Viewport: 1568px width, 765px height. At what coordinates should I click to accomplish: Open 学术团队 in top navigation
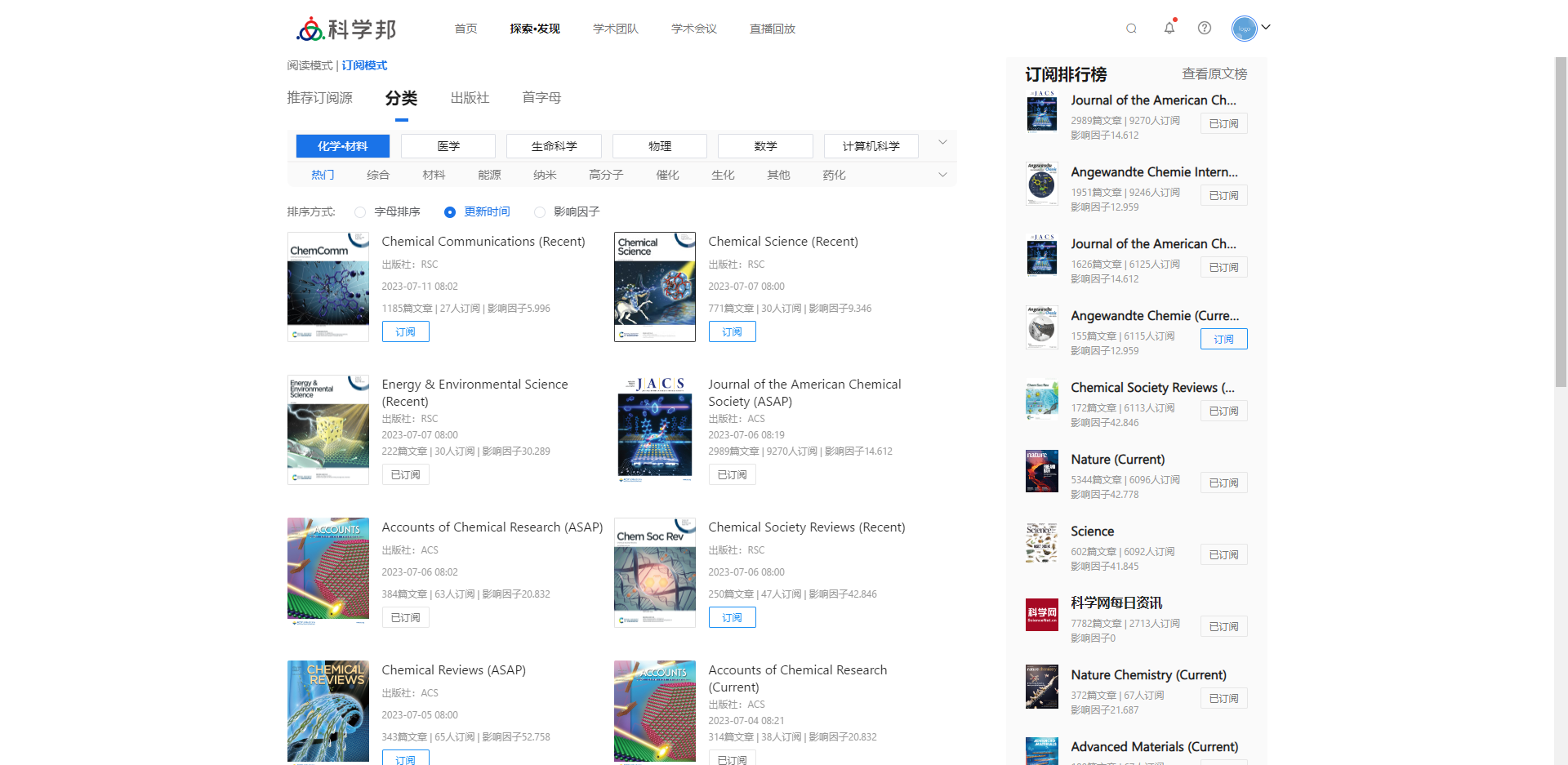pyautogui.click(x=615, y=29)
